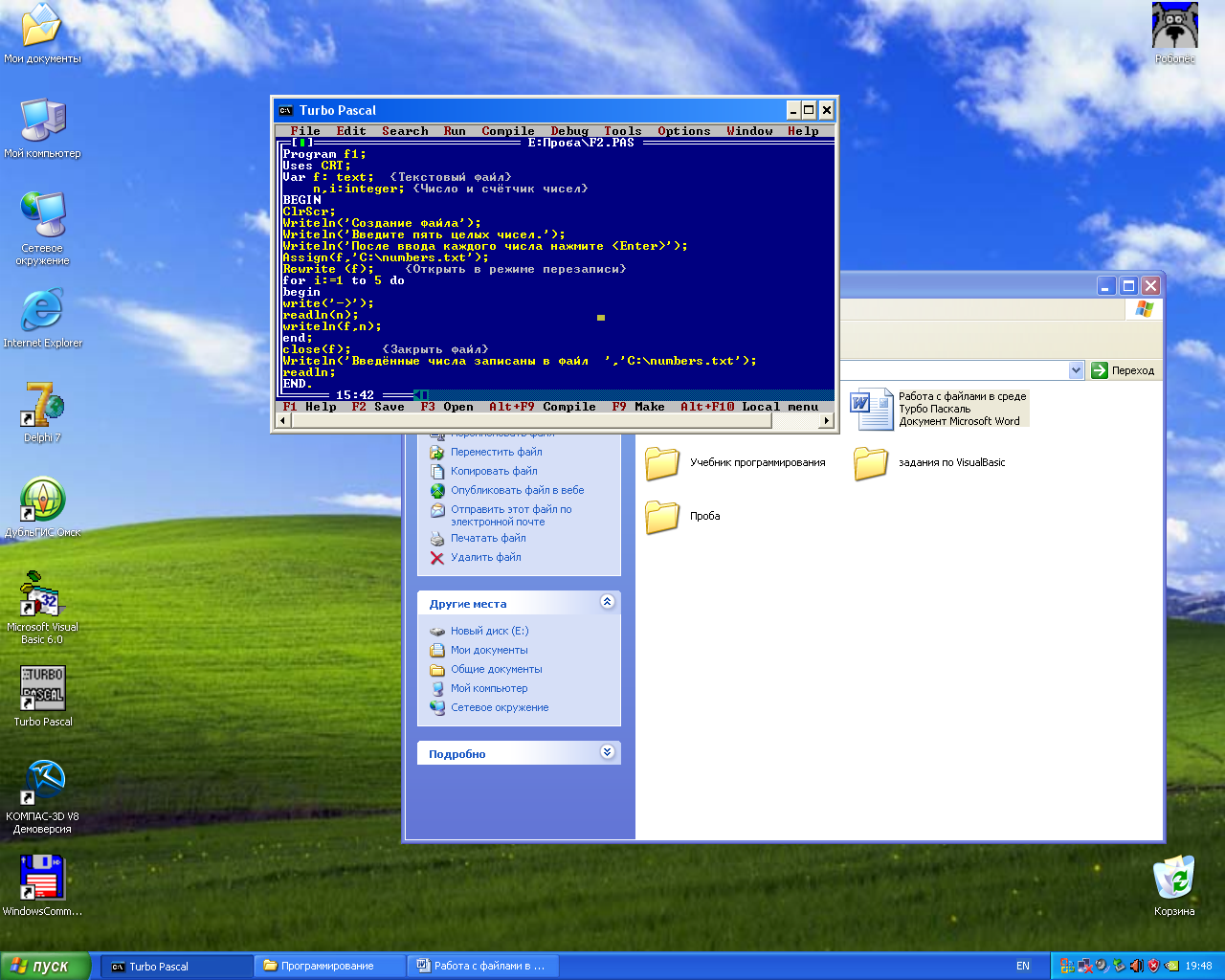This screenshot has height=980, width=1225.
Task: Open the Проба folder in Explorer
Action: [682, 517]
